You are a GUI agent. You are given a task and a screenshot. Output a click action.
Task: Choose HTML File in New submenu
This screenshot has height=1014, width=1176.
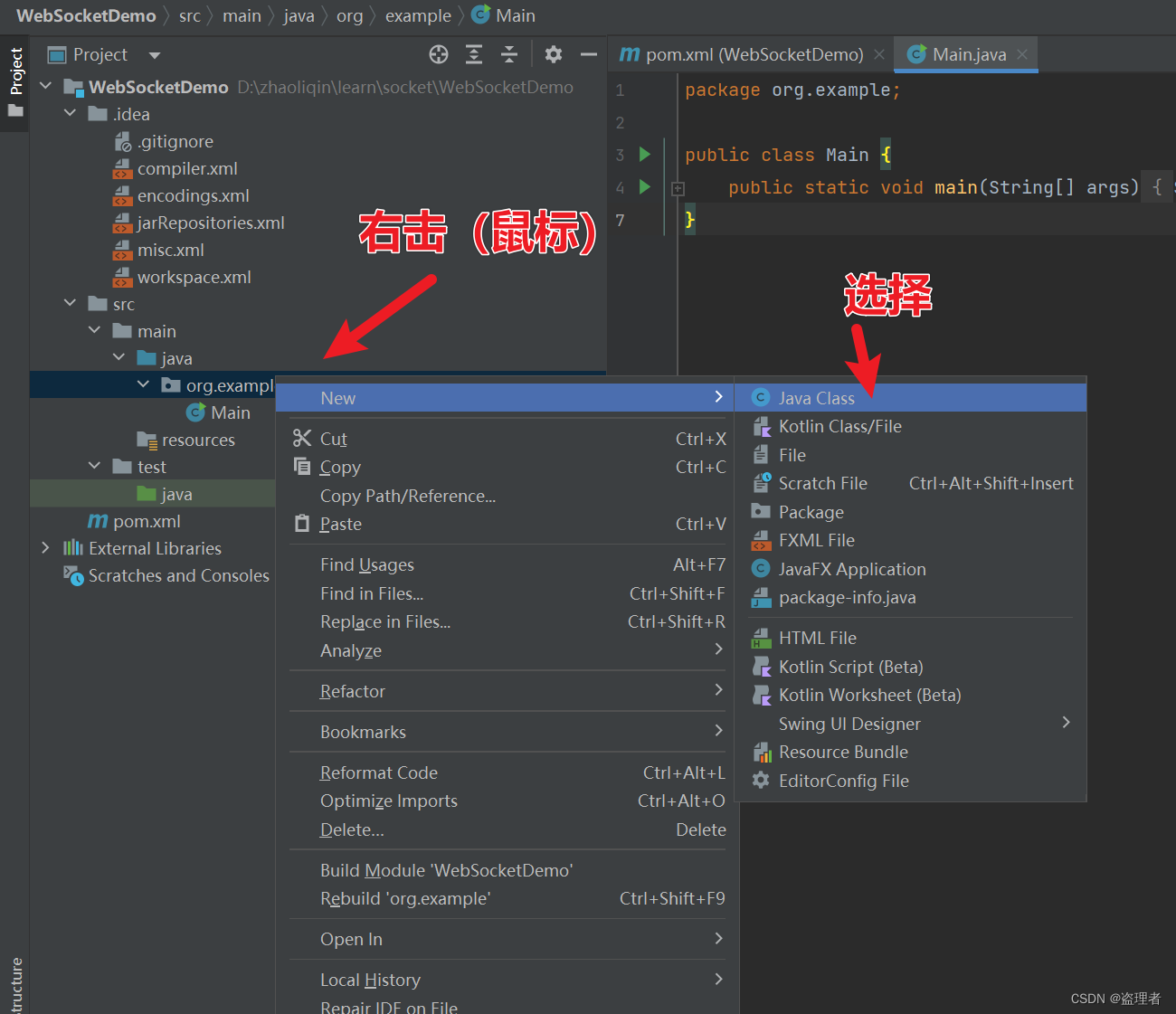point(910,639)
